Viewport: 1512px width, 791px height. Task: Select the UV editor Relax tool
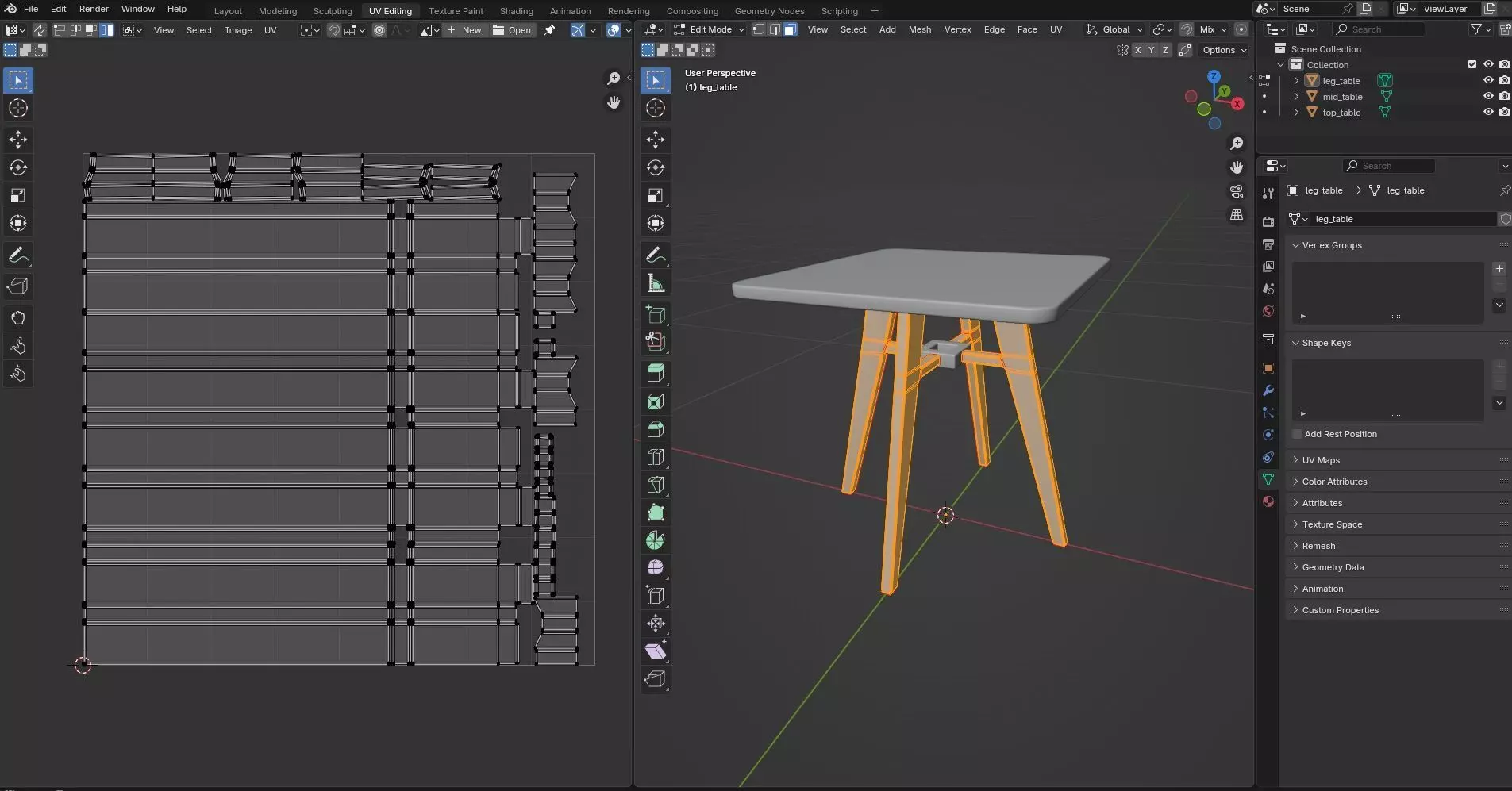coord(18,346)
